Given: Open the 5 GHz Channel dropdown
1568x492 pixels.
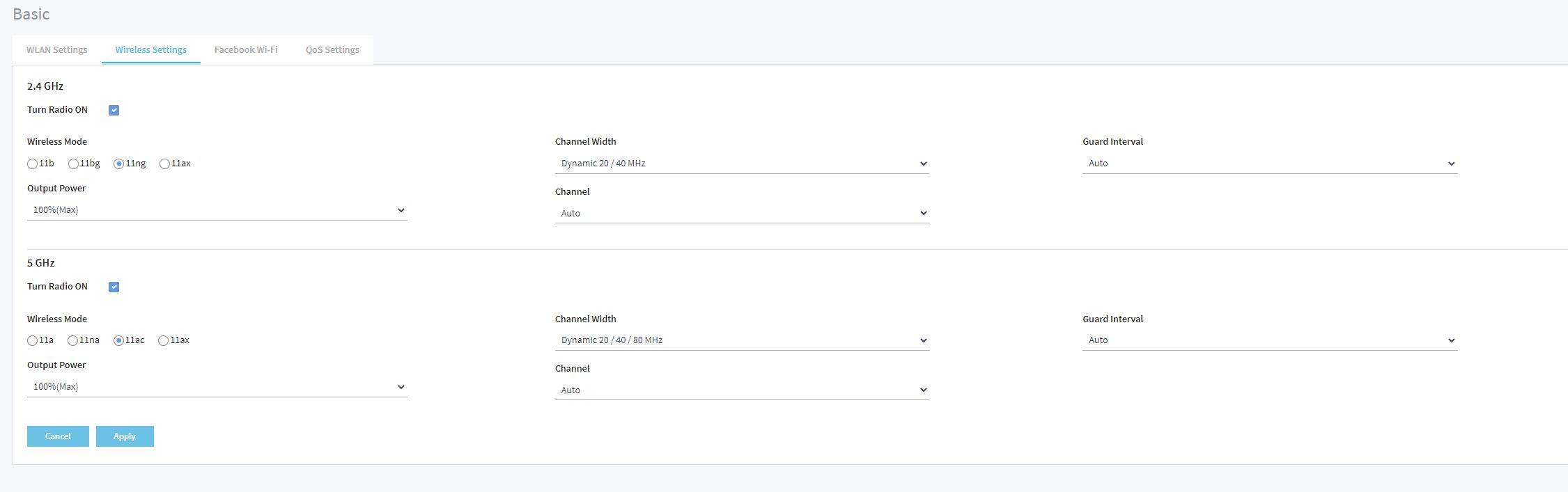Looking at the screenshot, I should click(742, 390).
